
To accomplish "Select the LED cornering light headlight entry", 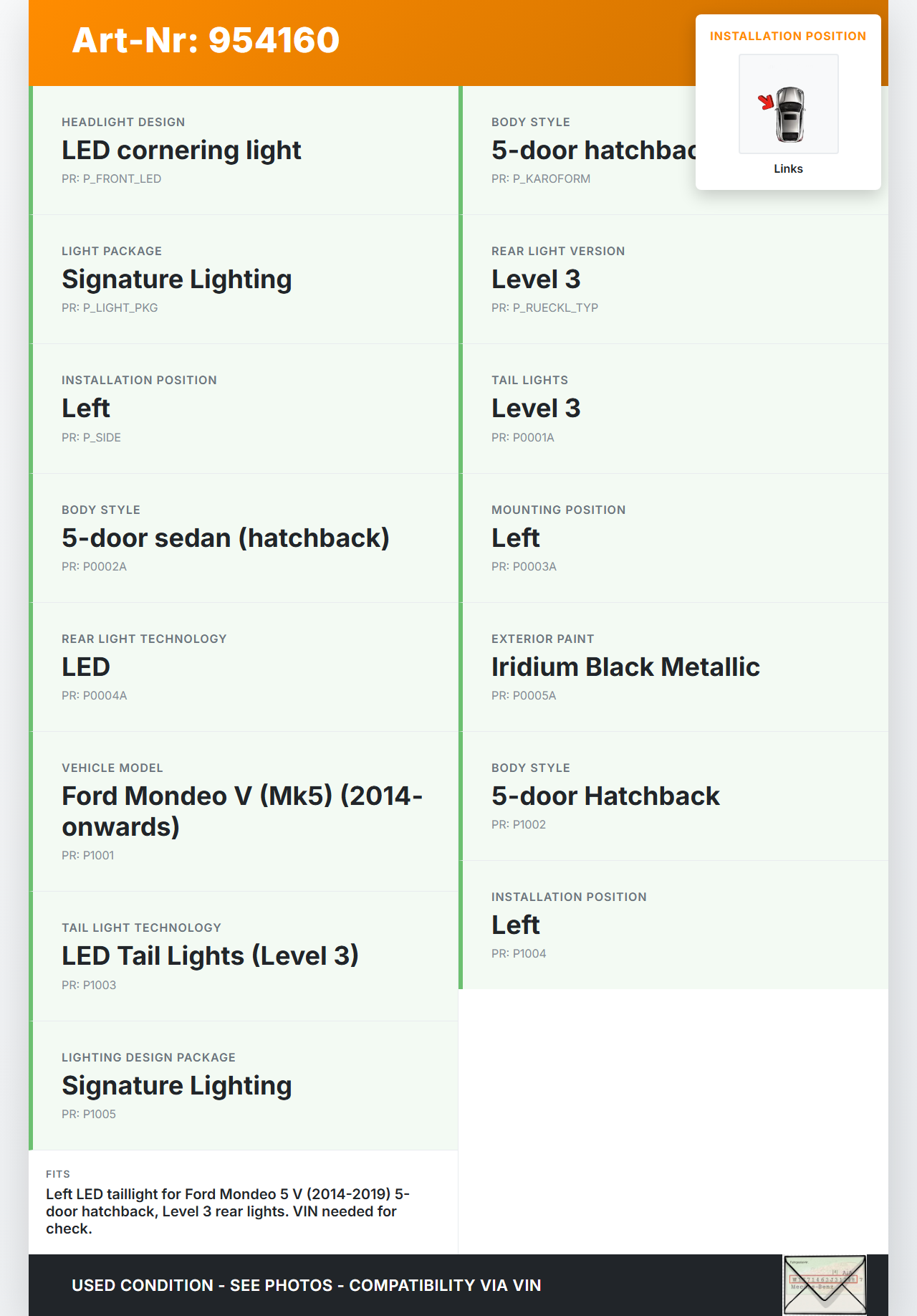I will [x=181, y=151].
